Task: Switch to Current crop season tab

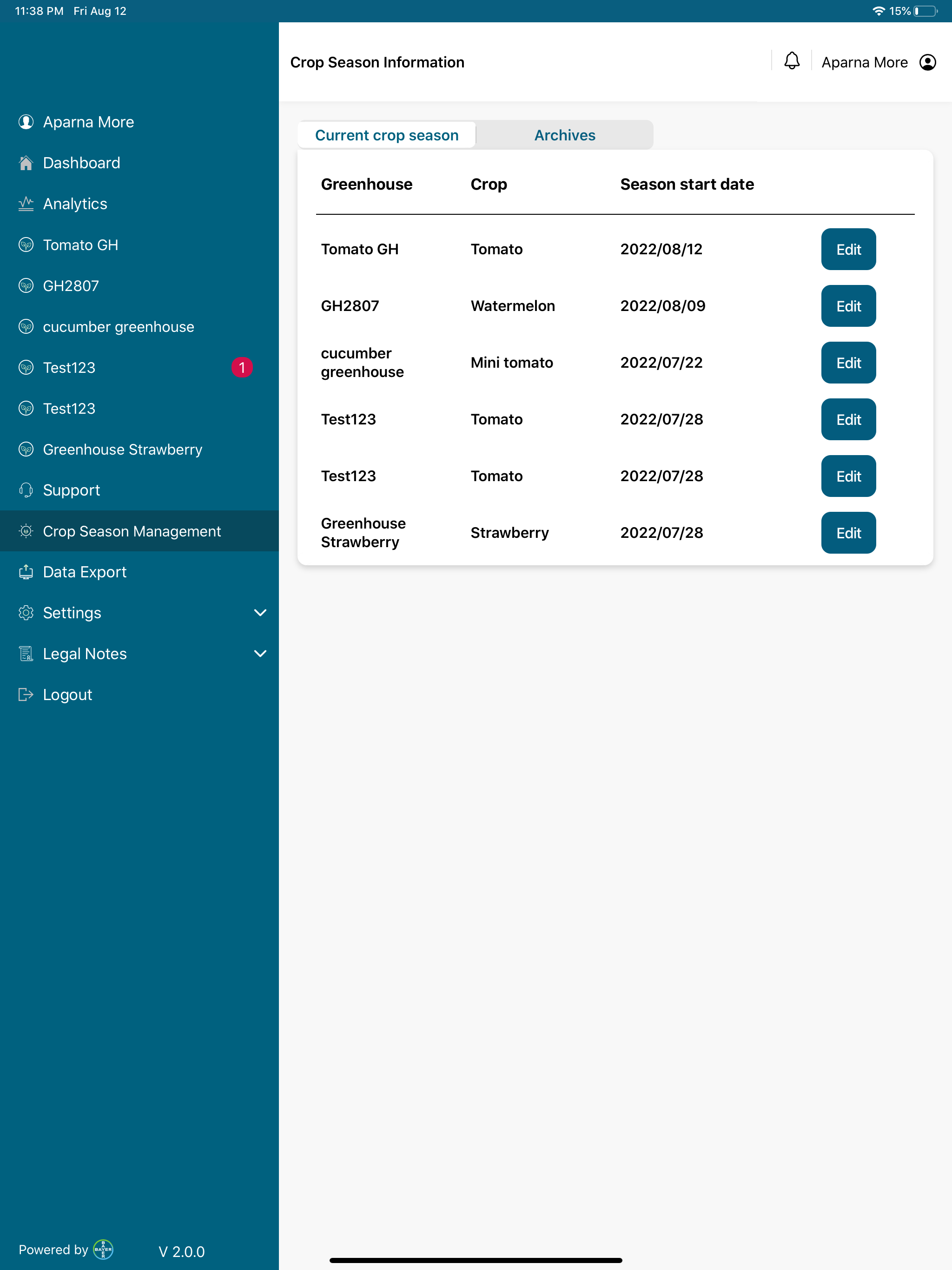Action: point(386,135)
